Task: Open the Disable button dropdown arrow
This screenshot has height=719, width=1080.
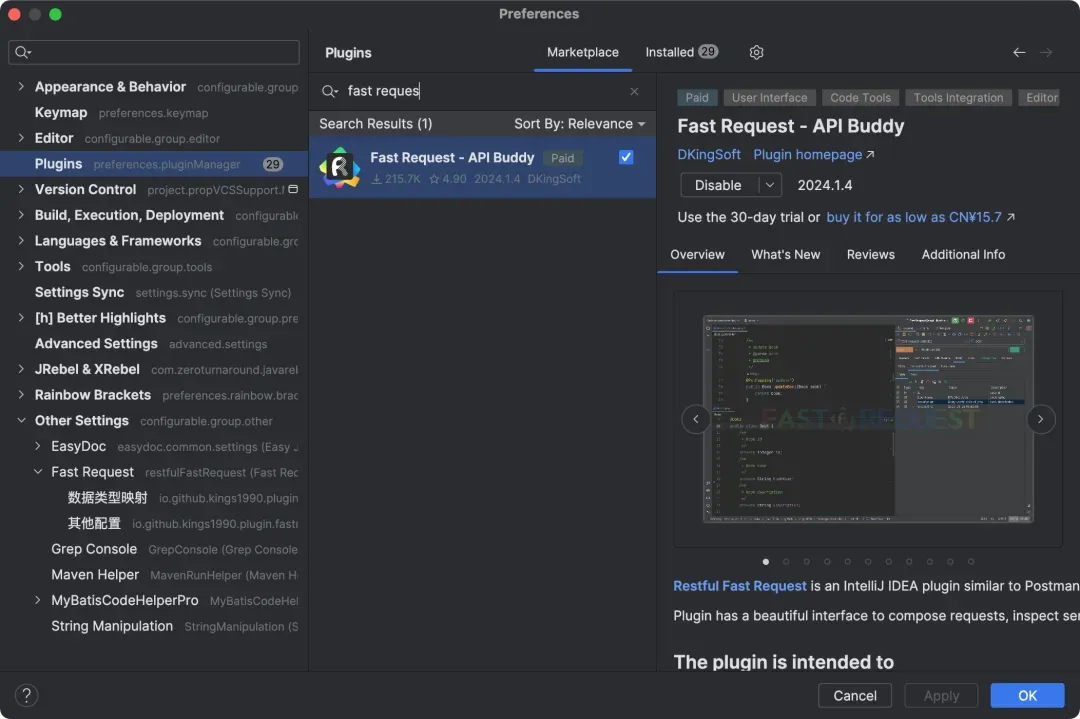Action: click(x=770, y=185)
